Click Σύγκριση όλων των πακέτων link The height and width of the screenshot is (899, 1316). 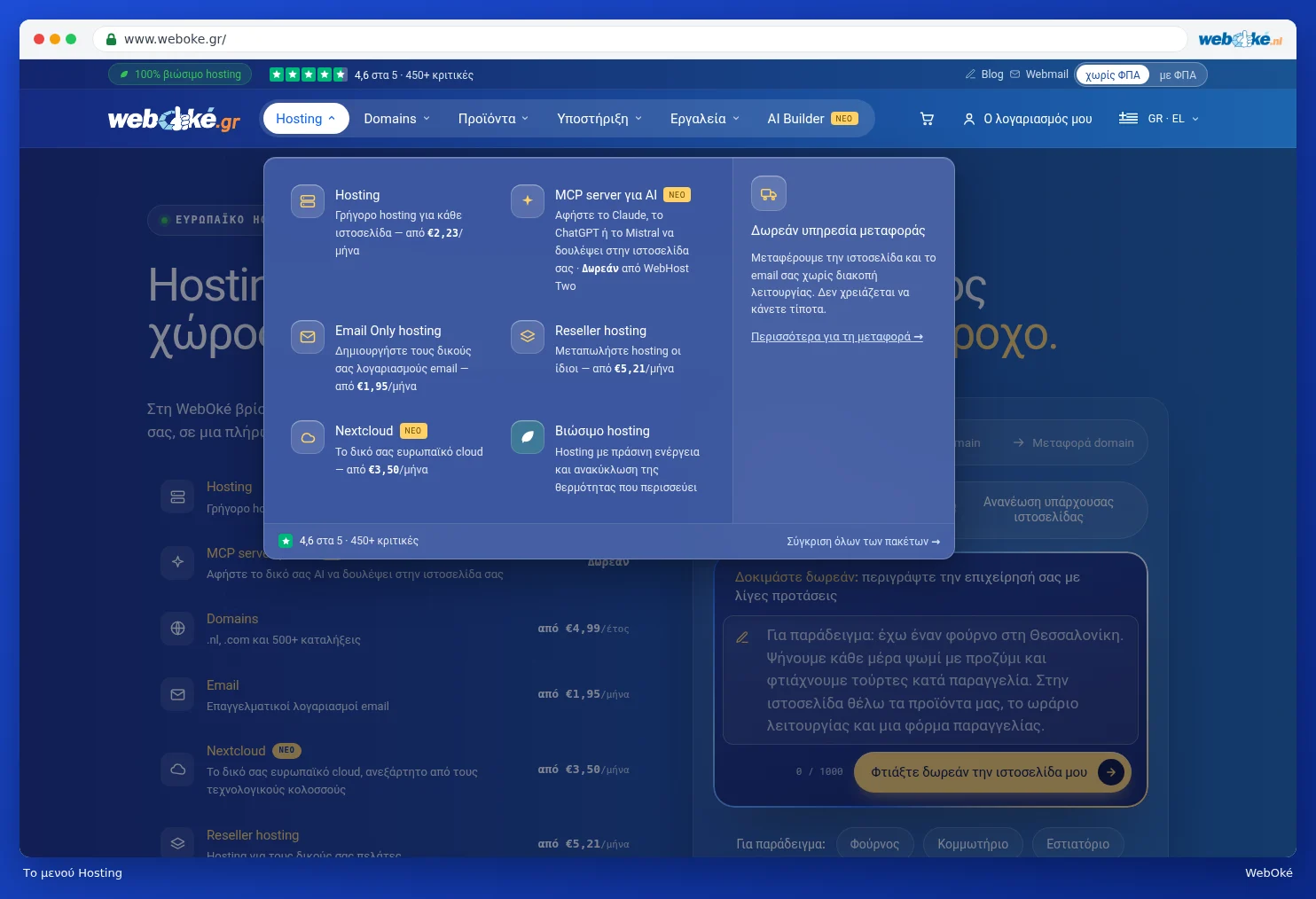click(864, 541)
